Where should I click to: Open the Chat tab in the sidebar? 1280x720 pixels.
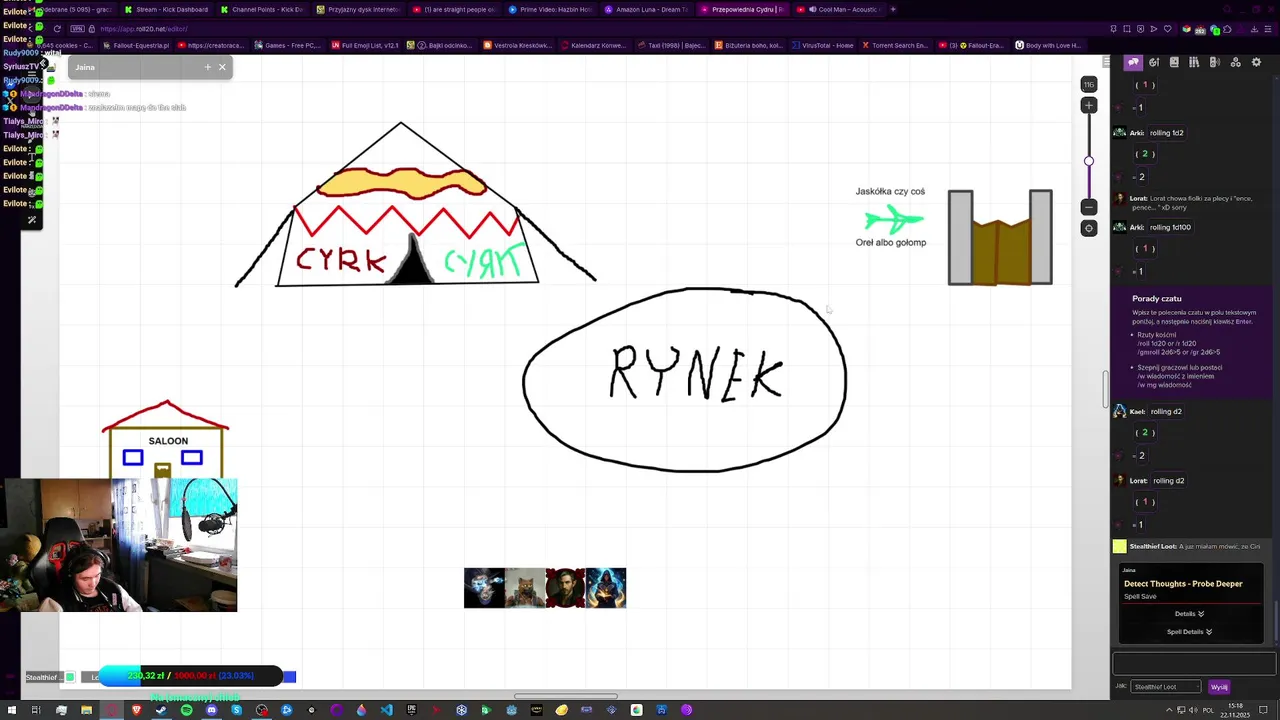(1133, 62)
